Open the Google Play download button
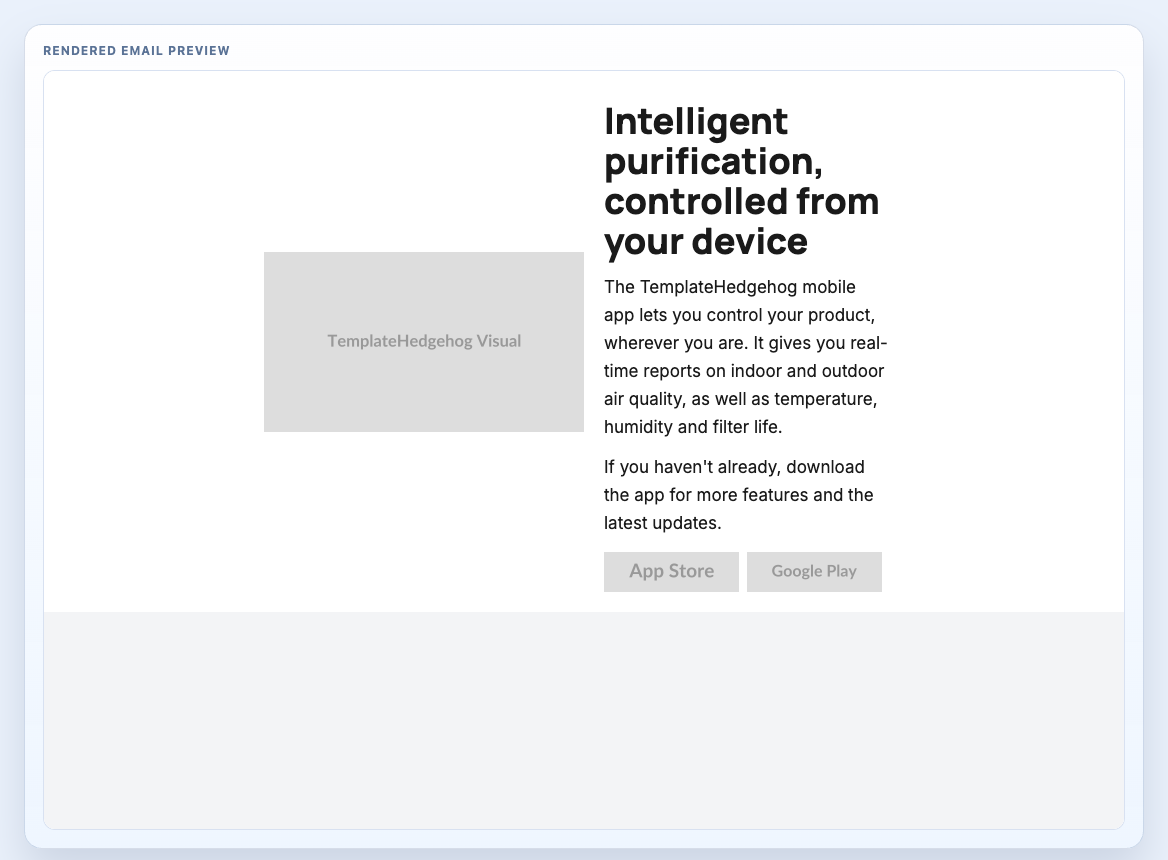 814,572
